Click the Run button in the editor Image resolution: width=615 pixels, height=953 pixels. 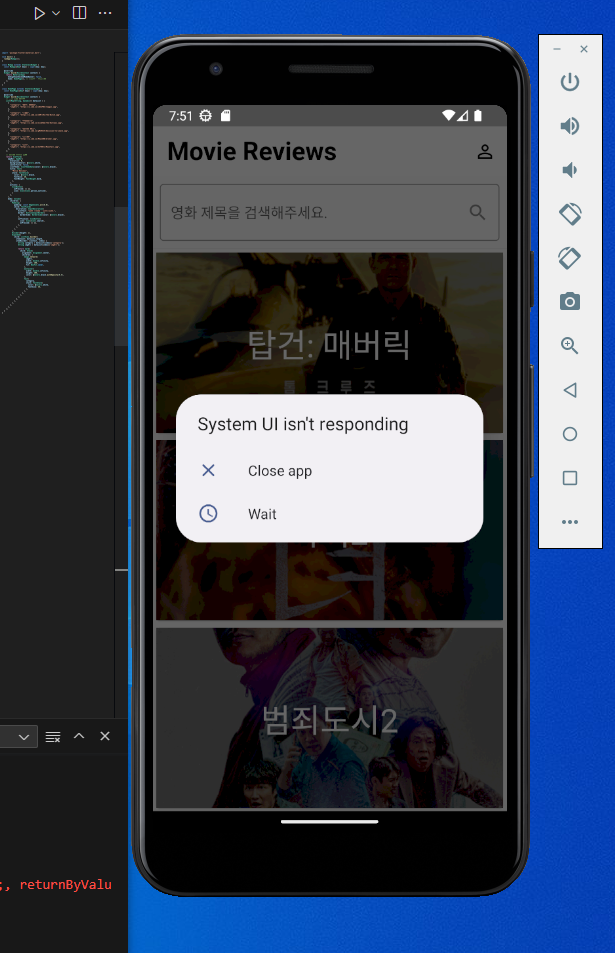point(40,13)
